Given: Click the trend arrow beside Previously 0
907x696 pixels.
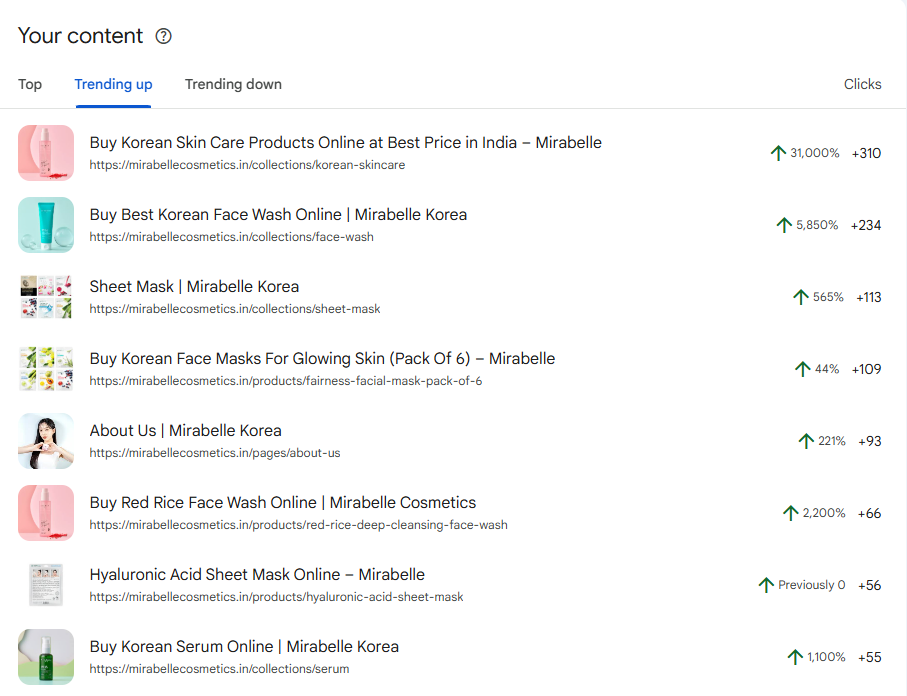Looking at the screenshot, I should pyautogui.click(x=766, y=584).
